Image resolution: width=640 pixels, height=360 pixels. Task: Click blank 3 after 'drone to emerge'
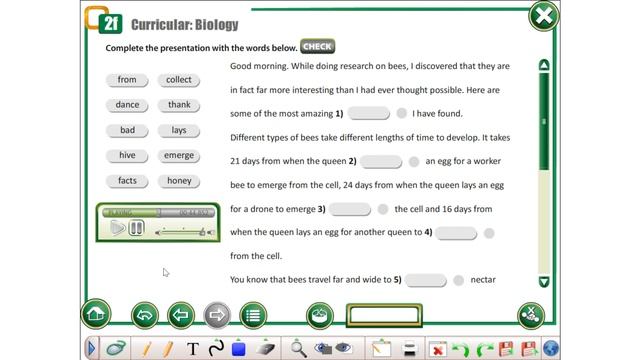[x=350, y=209]
